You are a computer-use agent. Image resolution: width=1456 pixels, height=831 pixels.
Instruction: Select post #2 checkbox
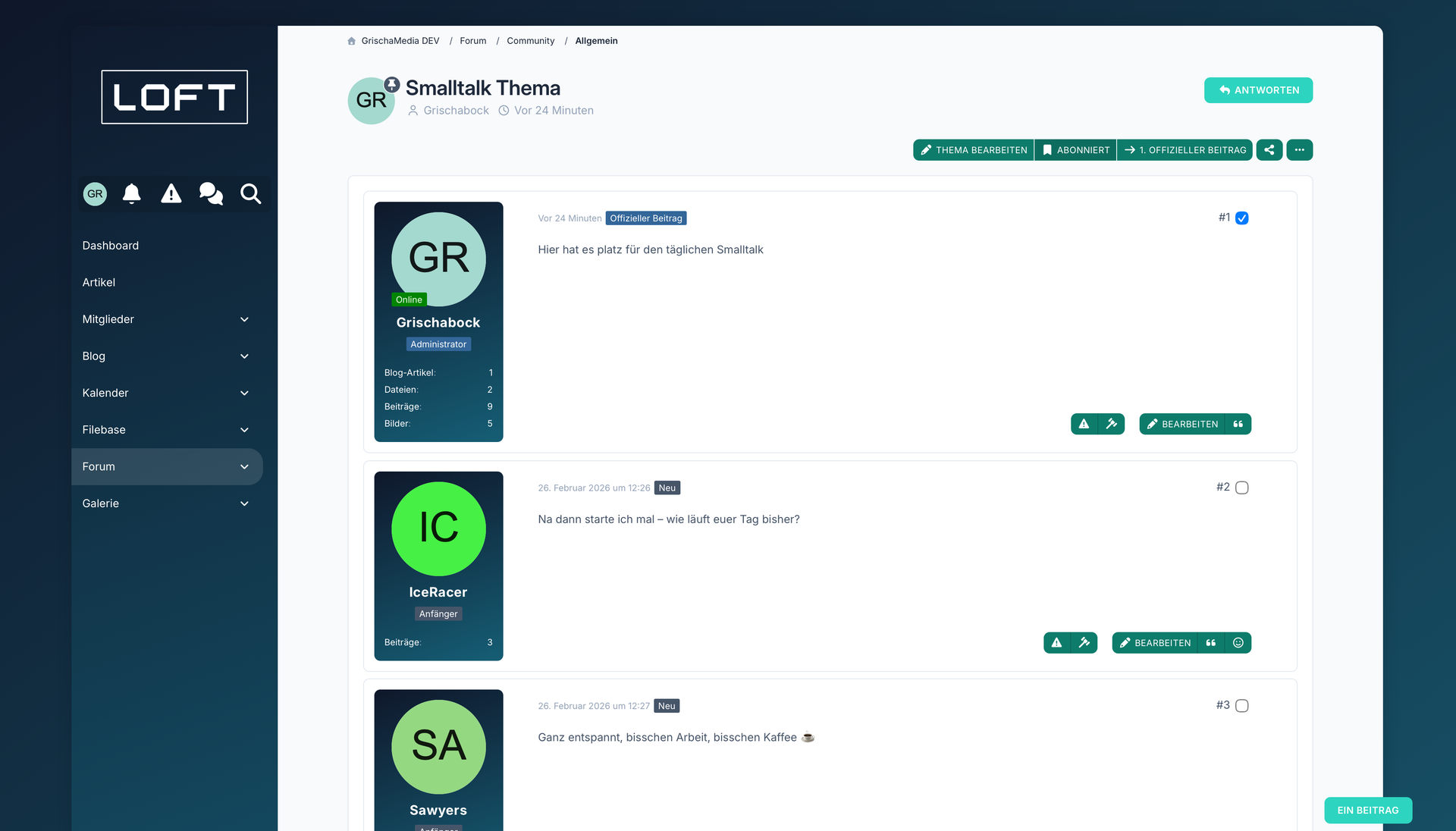(1242, 488)
